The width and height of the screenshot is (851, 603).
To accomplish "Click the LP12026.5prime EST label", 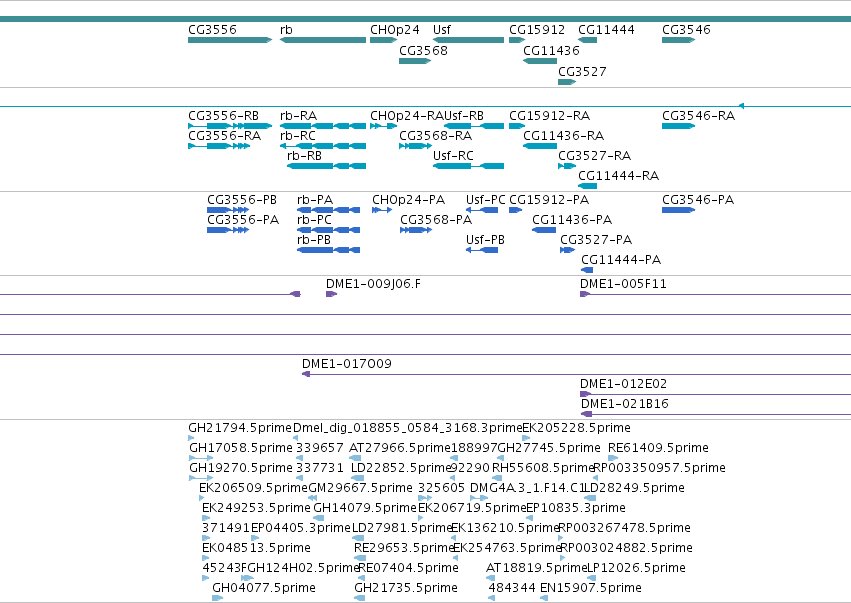I will (x=637, y=568).
